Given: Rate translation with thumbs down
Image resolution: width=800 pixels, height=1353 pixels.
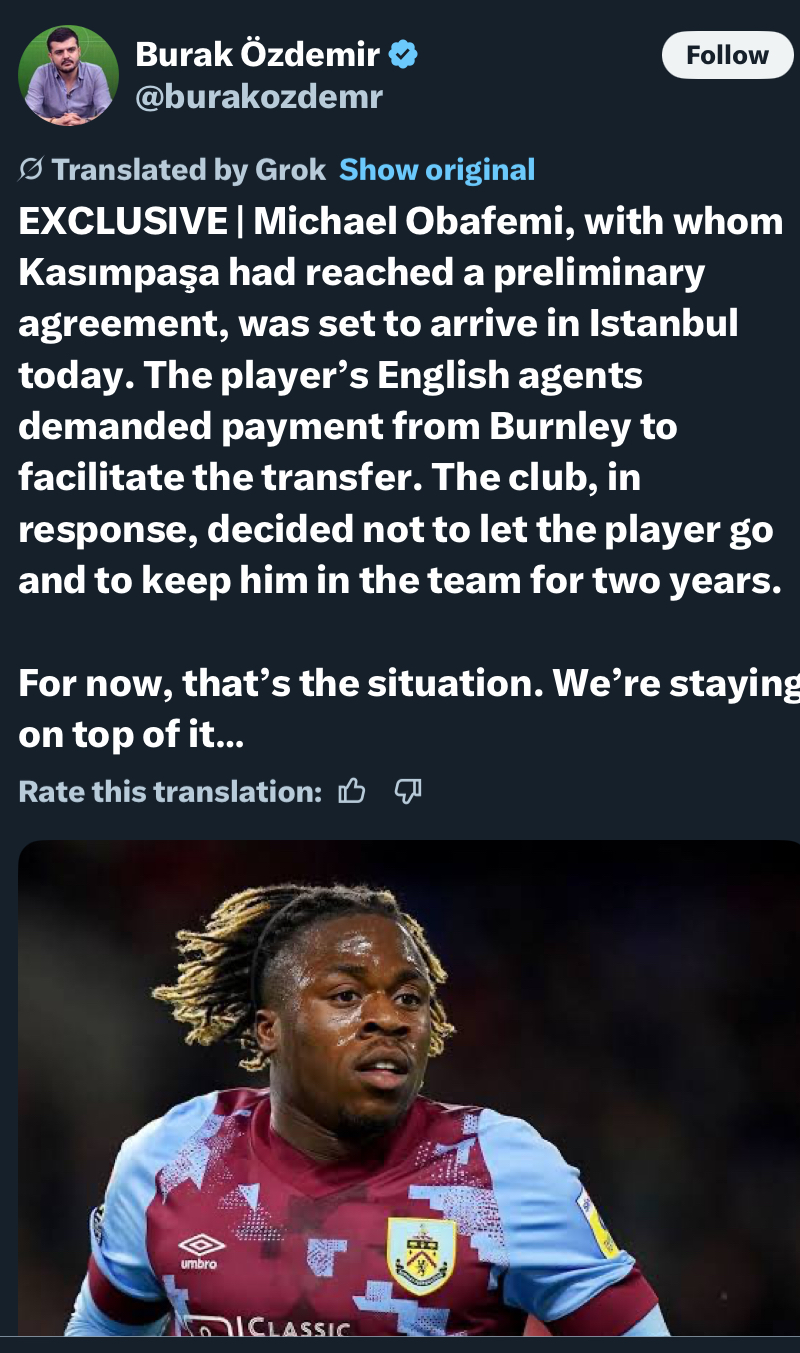Looking at the screenshot, I should pyautogui.click(x=408, y=792).
